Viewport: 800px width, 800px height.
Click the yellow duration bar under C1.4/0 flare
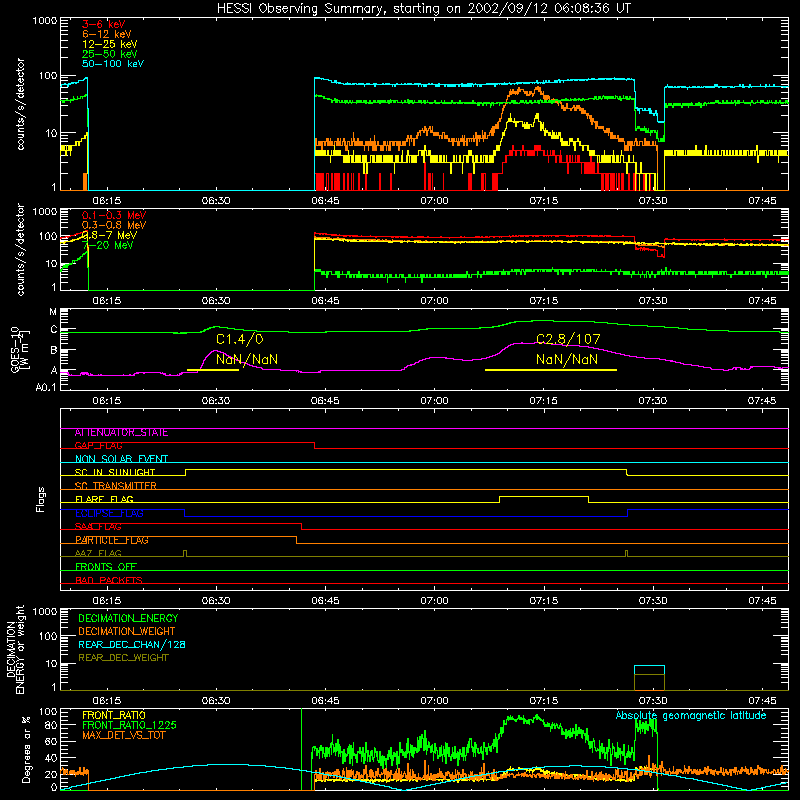tap(213, 370)
